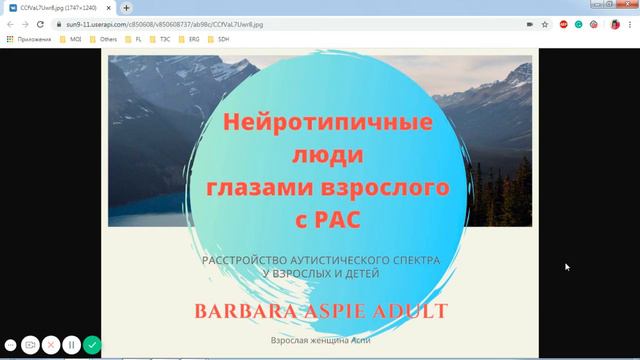Click the browser forward arrow

coord(25,24)
